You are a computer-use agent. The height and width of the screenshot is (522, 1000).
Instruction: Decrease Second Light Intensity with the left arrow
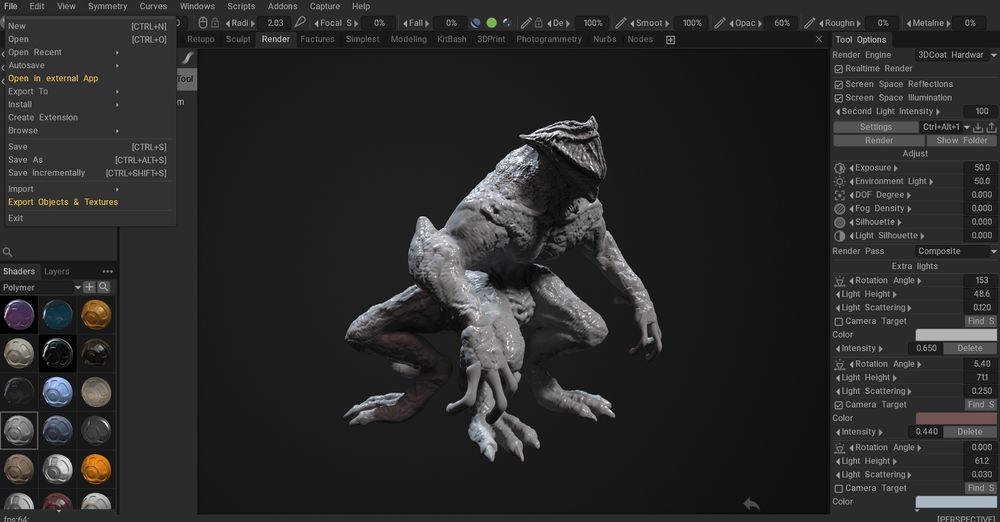(837, 112)
